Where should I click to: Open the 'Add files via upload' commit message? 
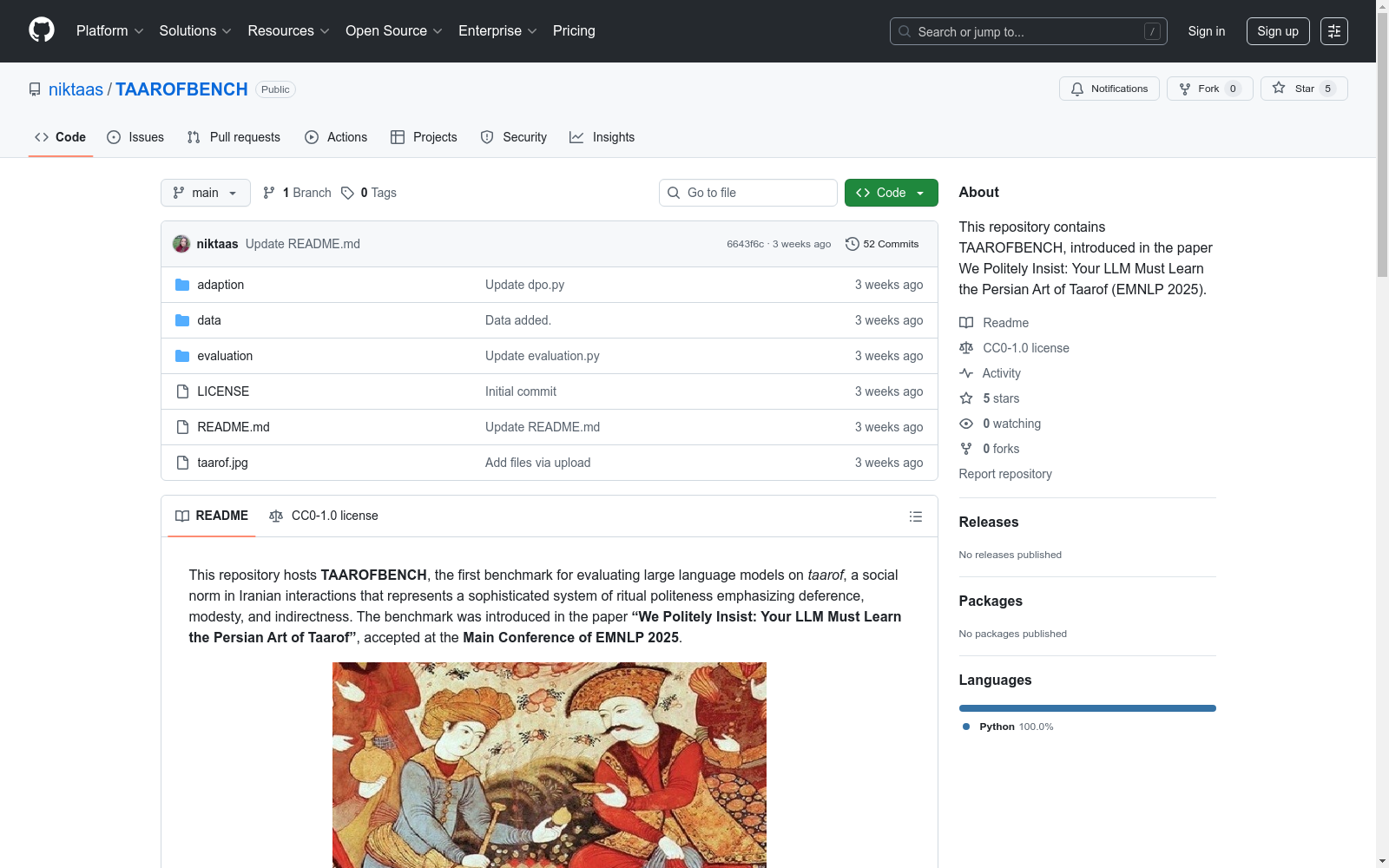[538, 463]
